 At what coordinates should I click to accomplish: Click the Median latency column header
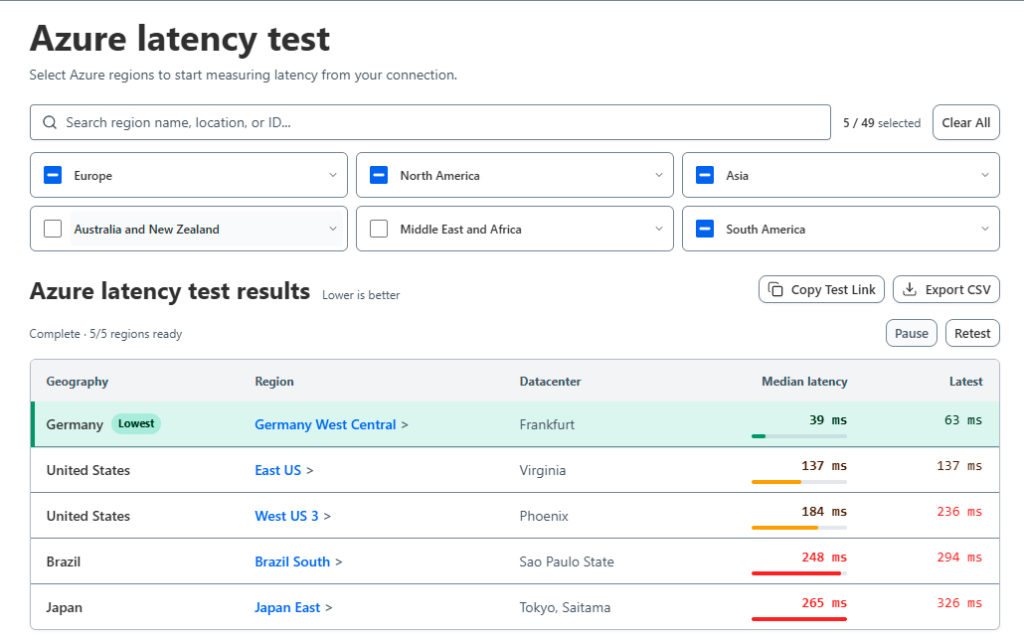pyautogui.click(x=805, y=381)
